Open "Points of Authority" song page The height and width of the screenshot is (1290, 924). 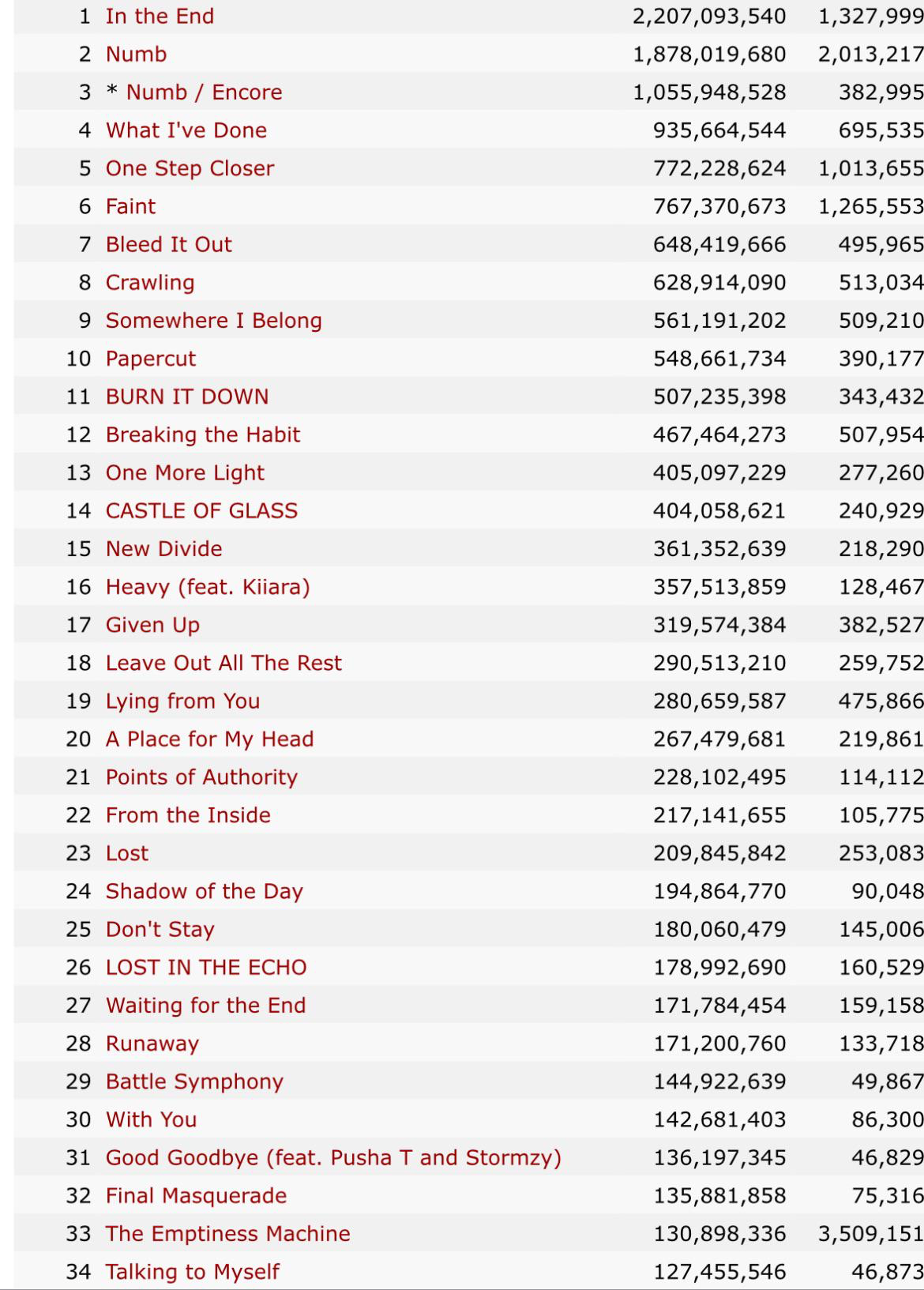pyautogui.click(x=201, y=777)
